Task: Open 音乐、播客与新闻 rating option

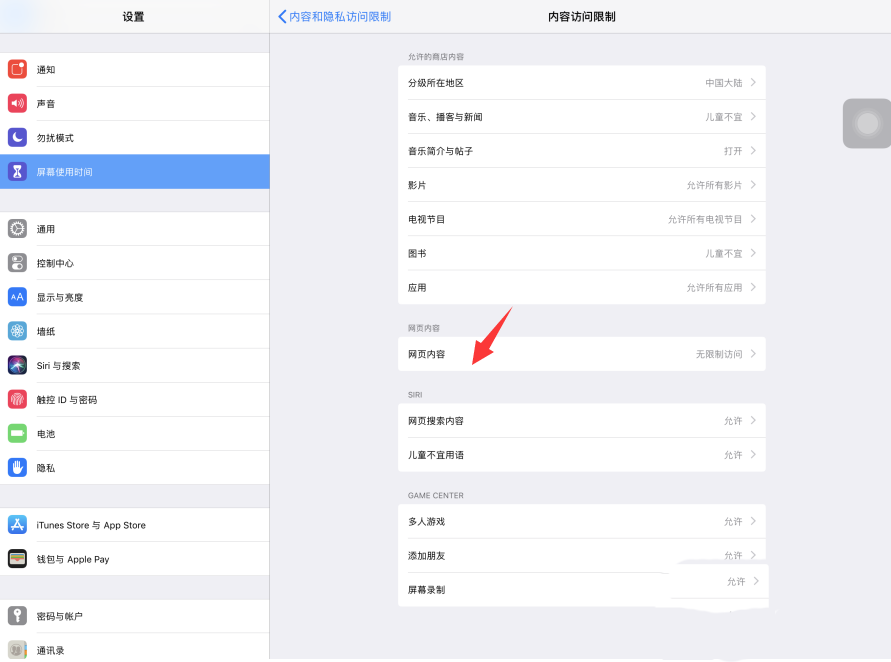Action: tap(581, 117)
